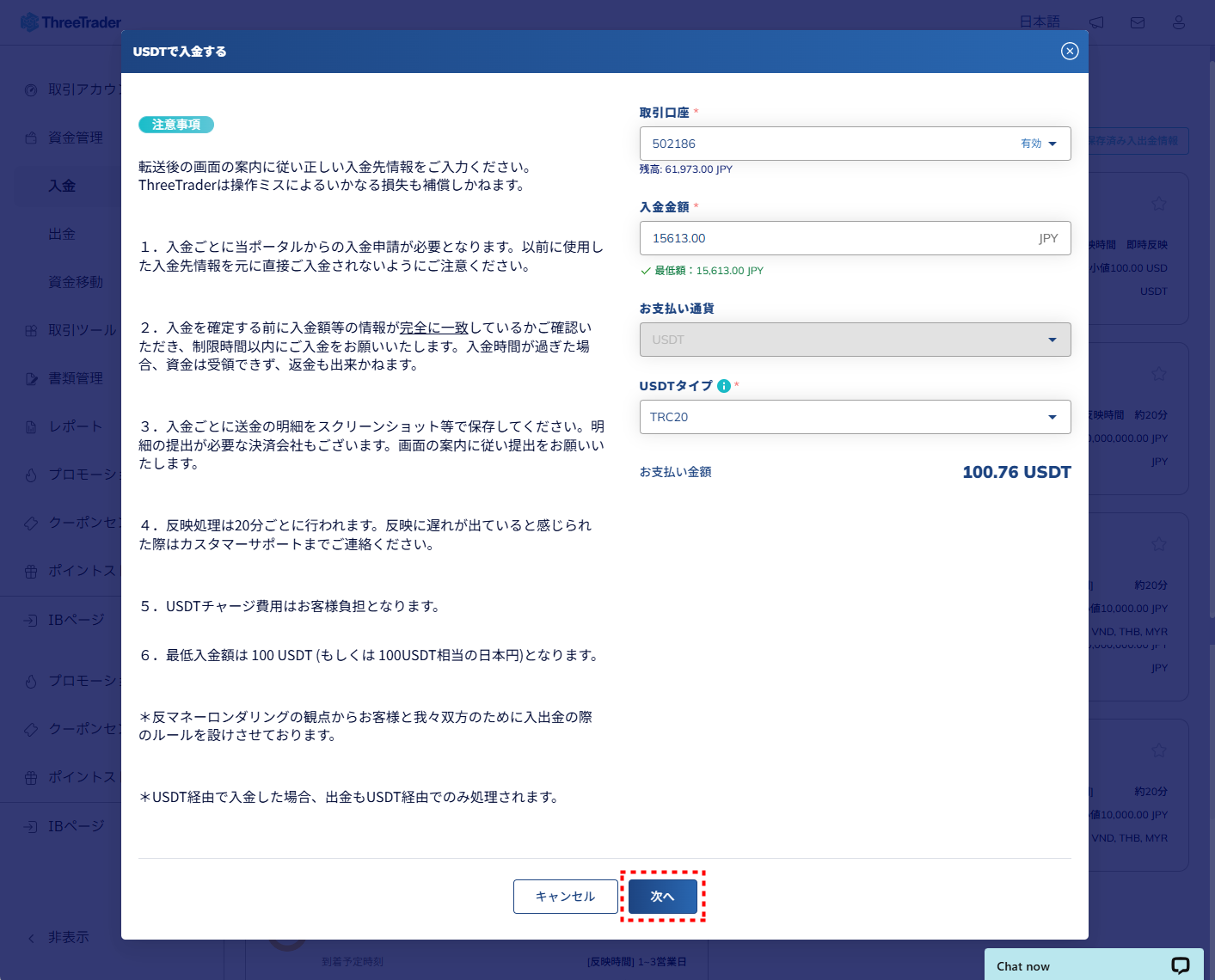Click the キャンセル button
1215x980 pixels.
point(565,897)
